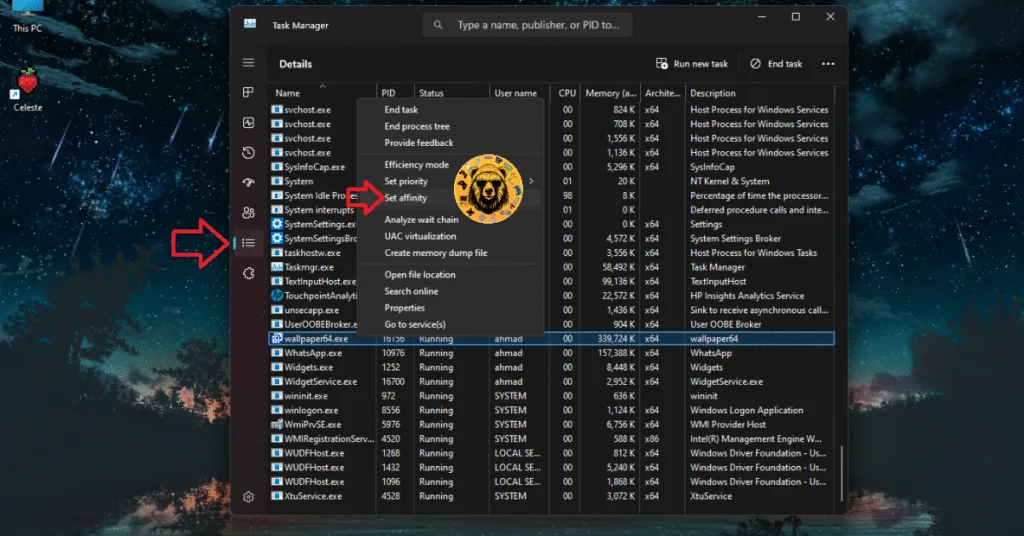Select the Celeste desktop shortcut

pyautogui.click(x=27, y=90)
